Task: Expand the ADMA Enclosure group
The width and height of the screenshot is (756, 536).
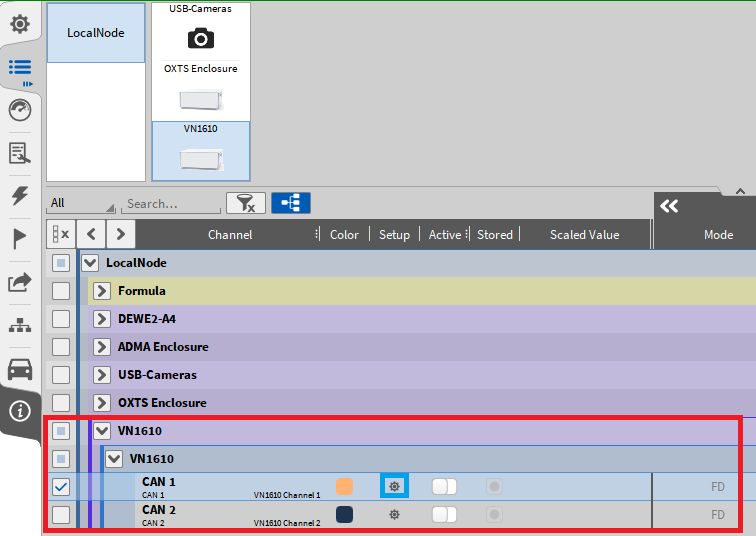Action: coord(101,347)
